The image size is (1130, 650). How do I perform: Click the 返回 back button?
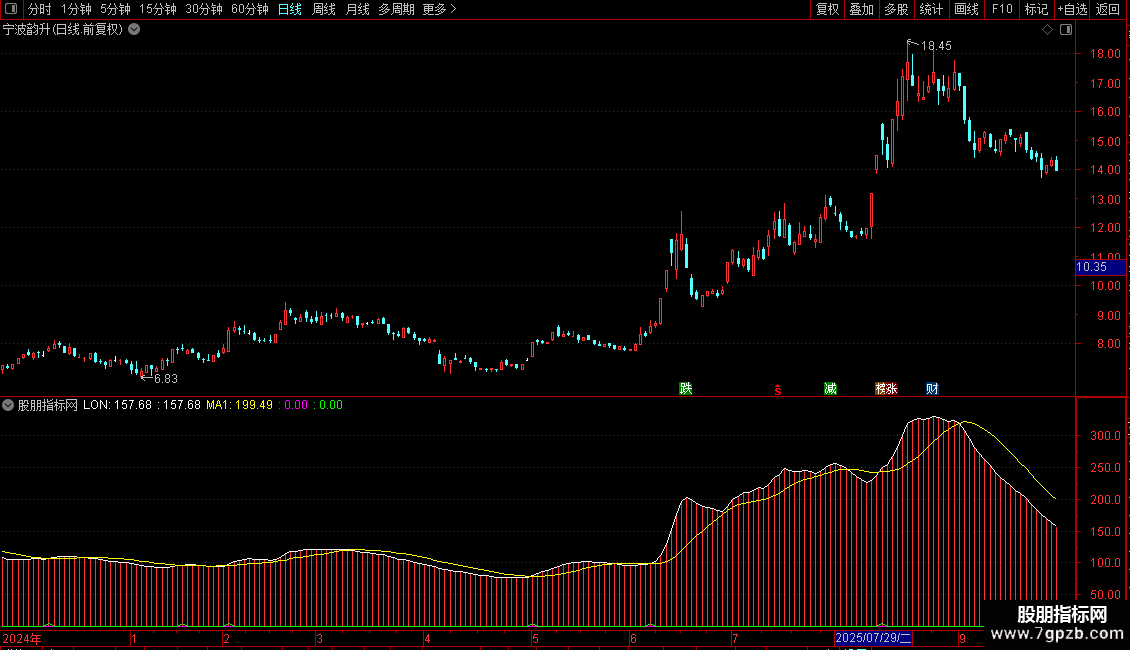(x=1108, y=10)
